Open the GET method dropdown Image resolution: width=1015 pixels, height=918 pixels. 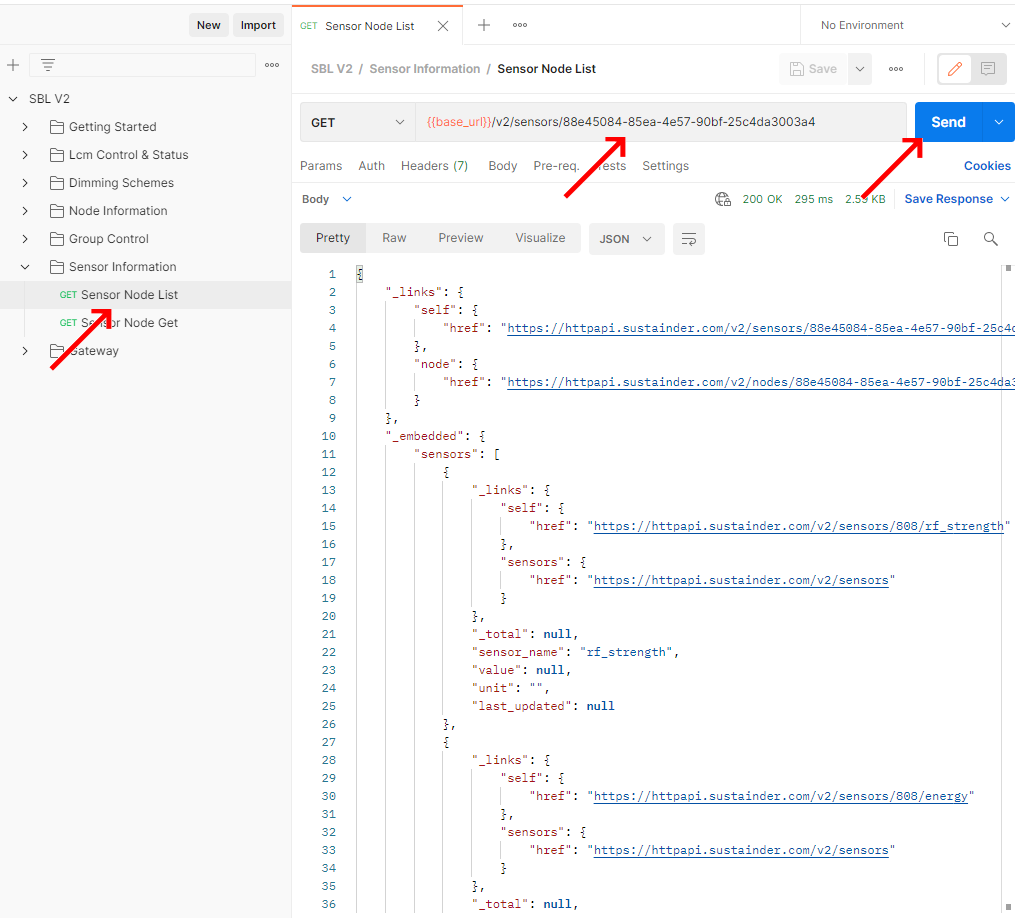[357, 121]
